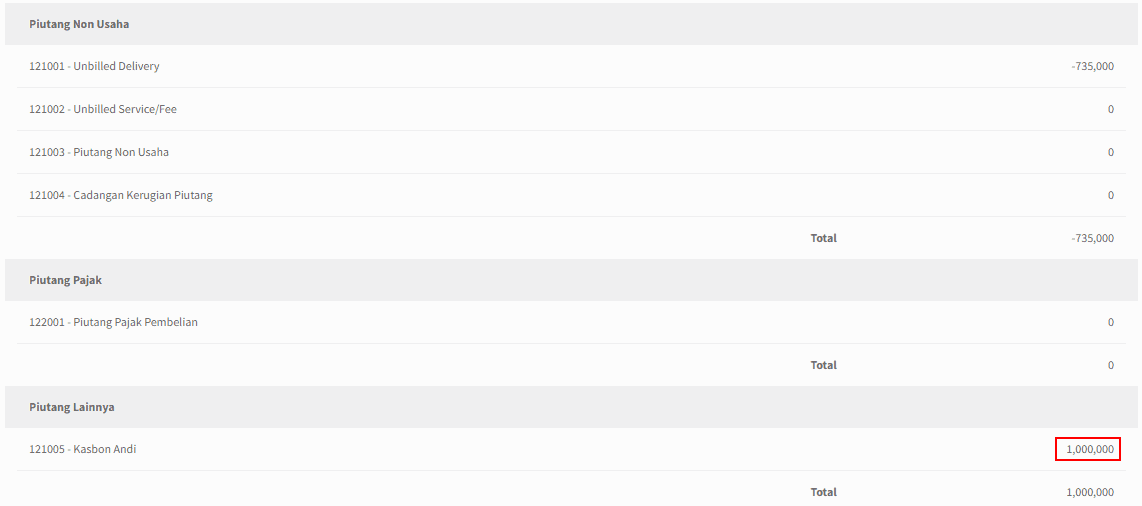Click the Piutang Non Usaha Total -735,000 value
Image resolution: width=1142 pixels, height=506 pixels.
click(1092, 238)
